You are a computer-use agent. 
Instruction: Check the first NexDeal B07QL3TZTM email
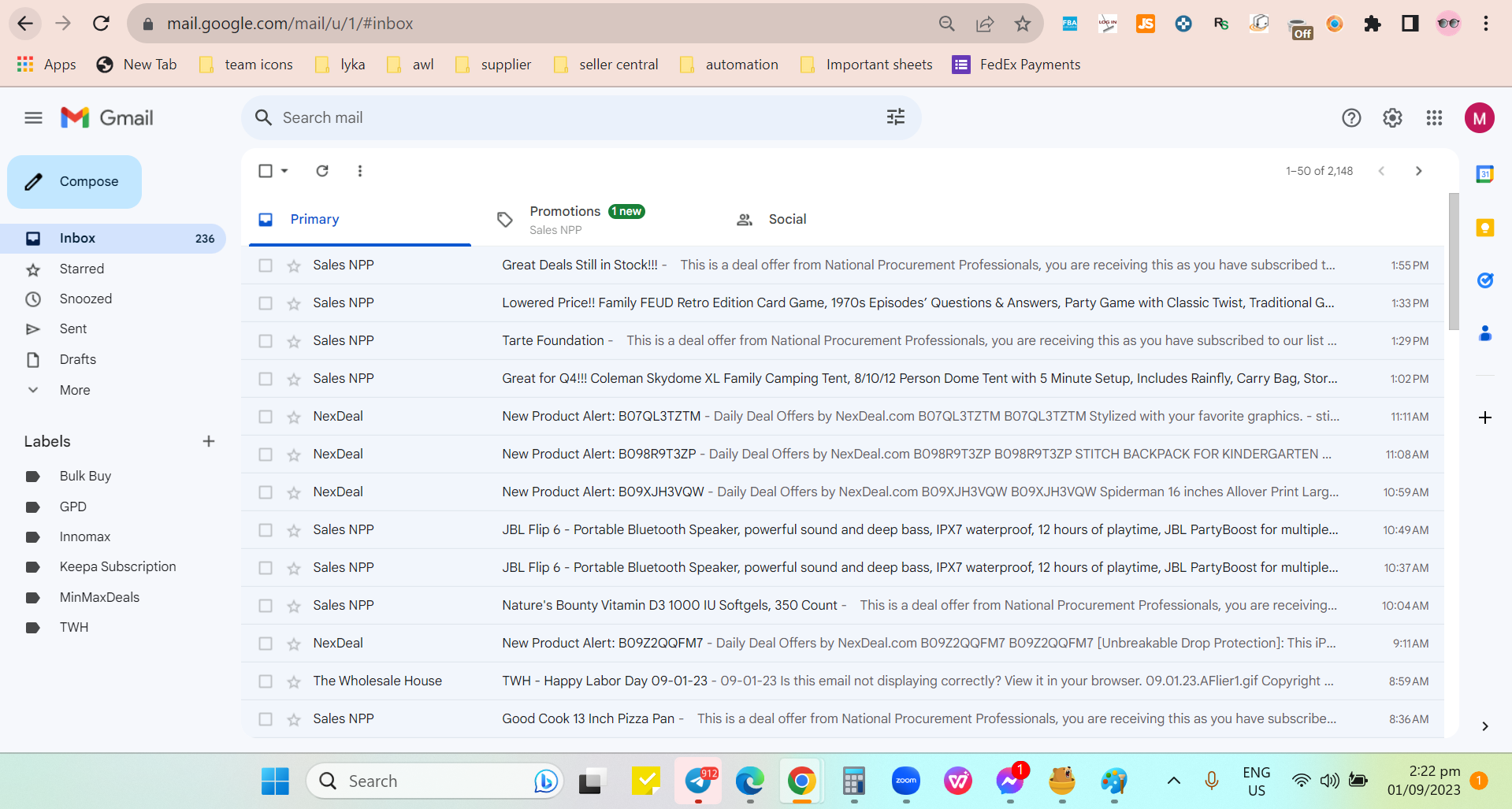click(266, 417)
